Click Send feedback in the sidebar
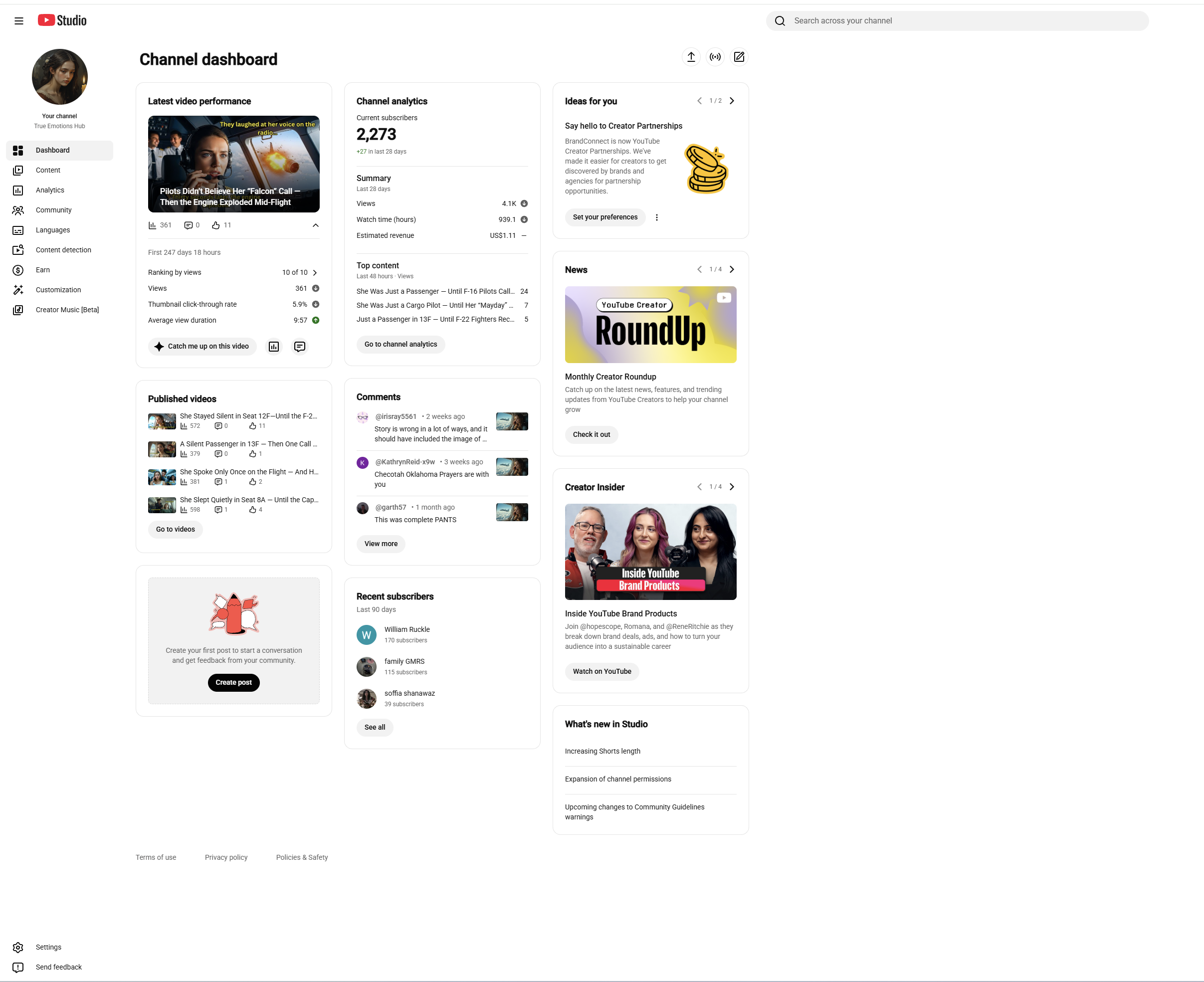 coord(59,968)
